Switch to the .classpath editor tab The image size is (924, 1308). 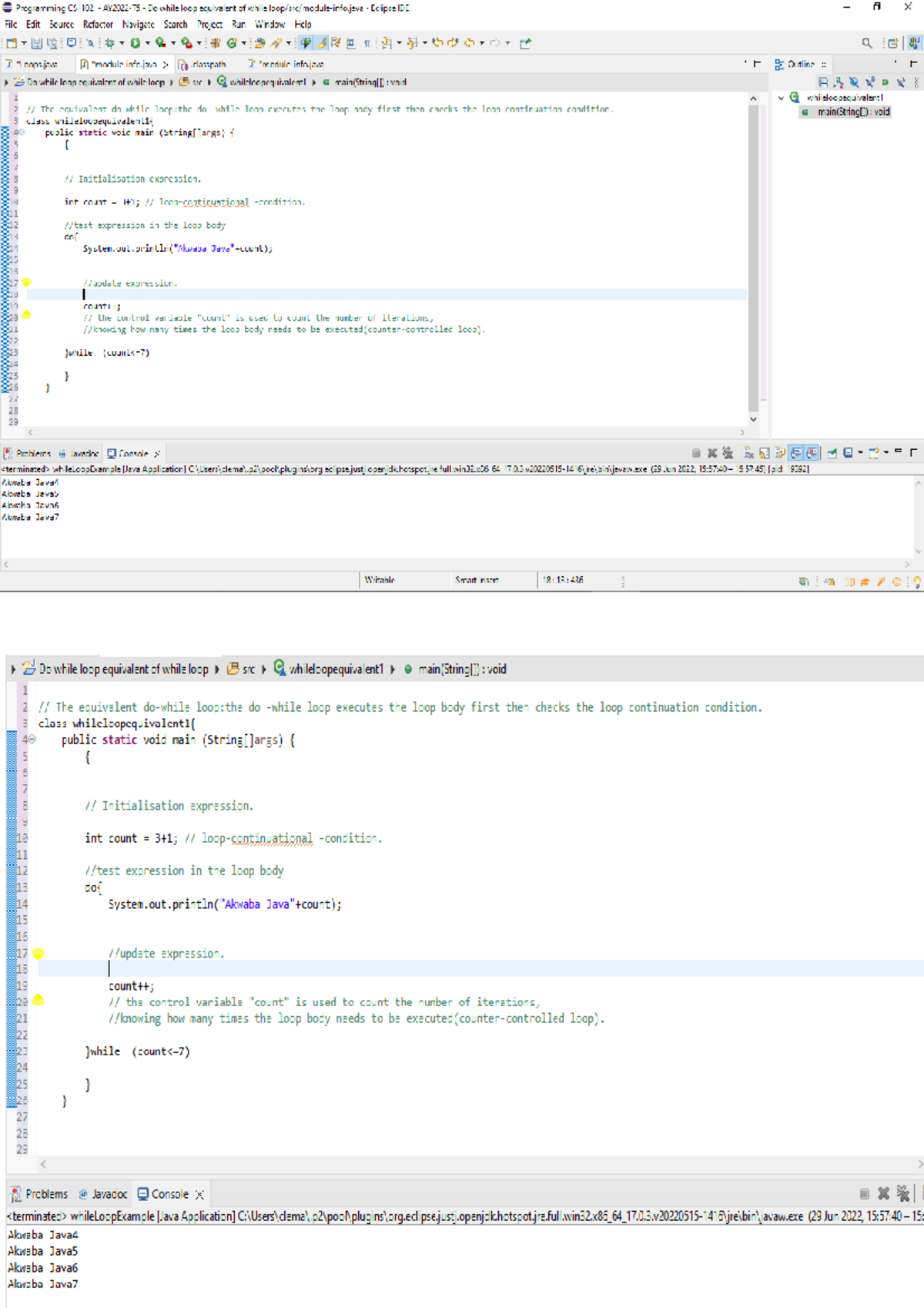click(204, 64)
